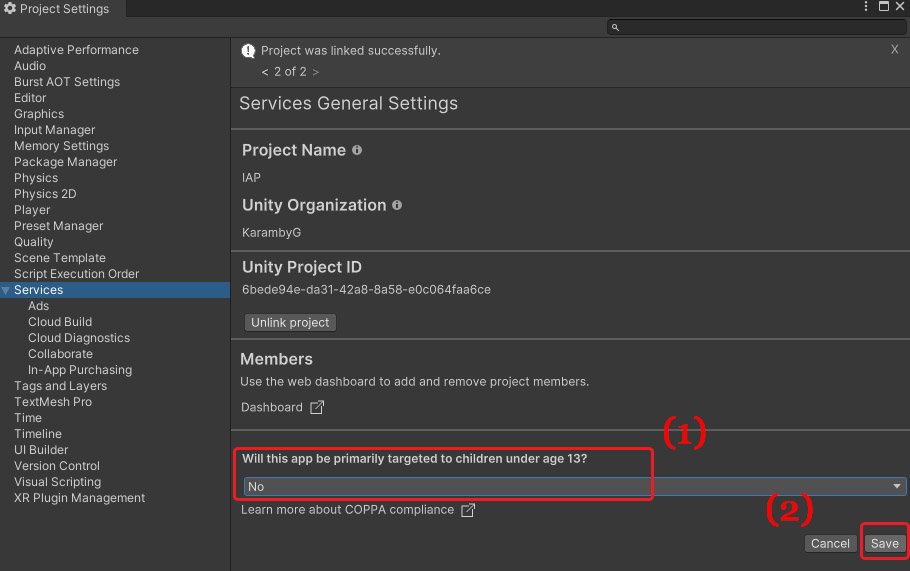Click the Project Name info icon
The width and height of the screenshot is (910, 571).
(357, 150)
